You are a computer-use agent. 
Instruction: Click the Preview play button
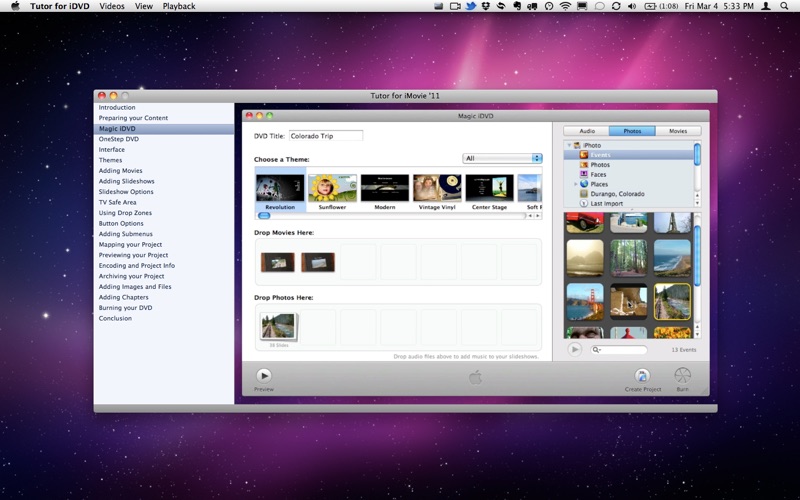click(x=264, y=376)
